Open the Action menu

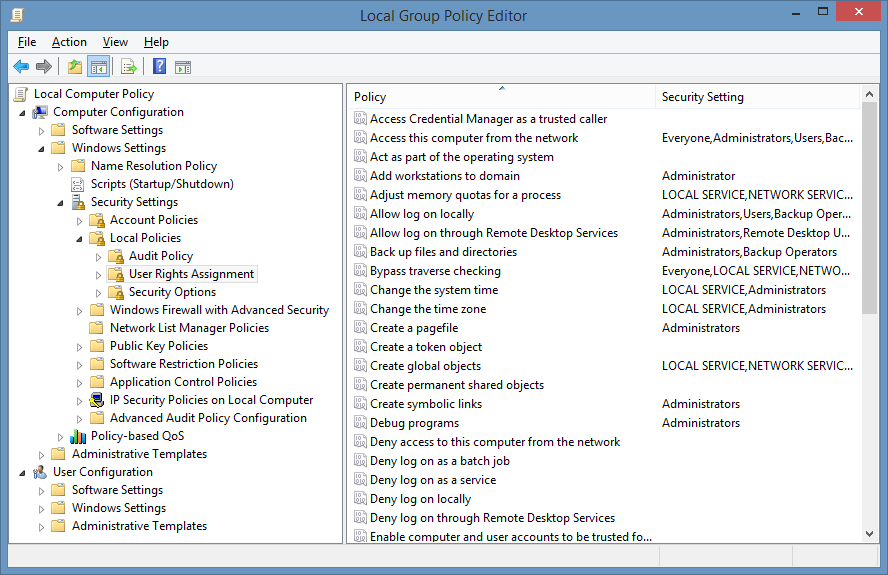[x=69, y=42]
